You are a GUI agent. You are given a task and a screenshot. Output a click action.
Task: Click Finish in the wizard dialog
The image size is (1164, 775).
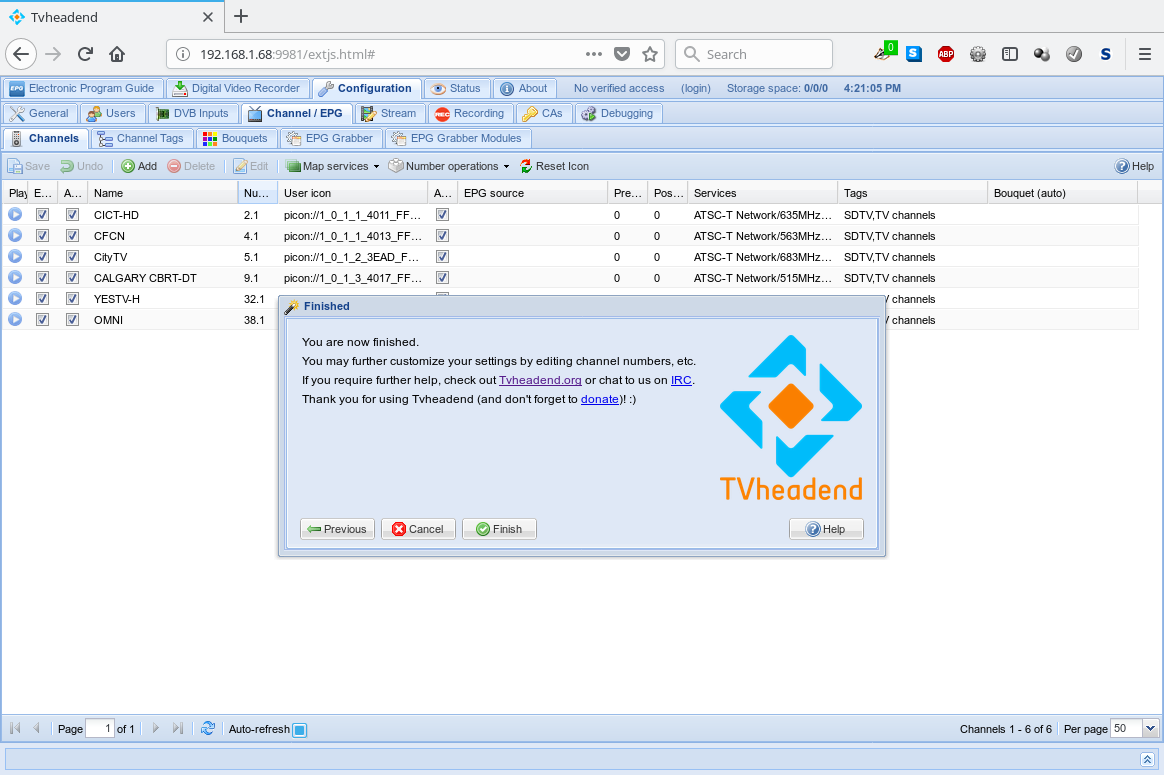click(499, 529)
